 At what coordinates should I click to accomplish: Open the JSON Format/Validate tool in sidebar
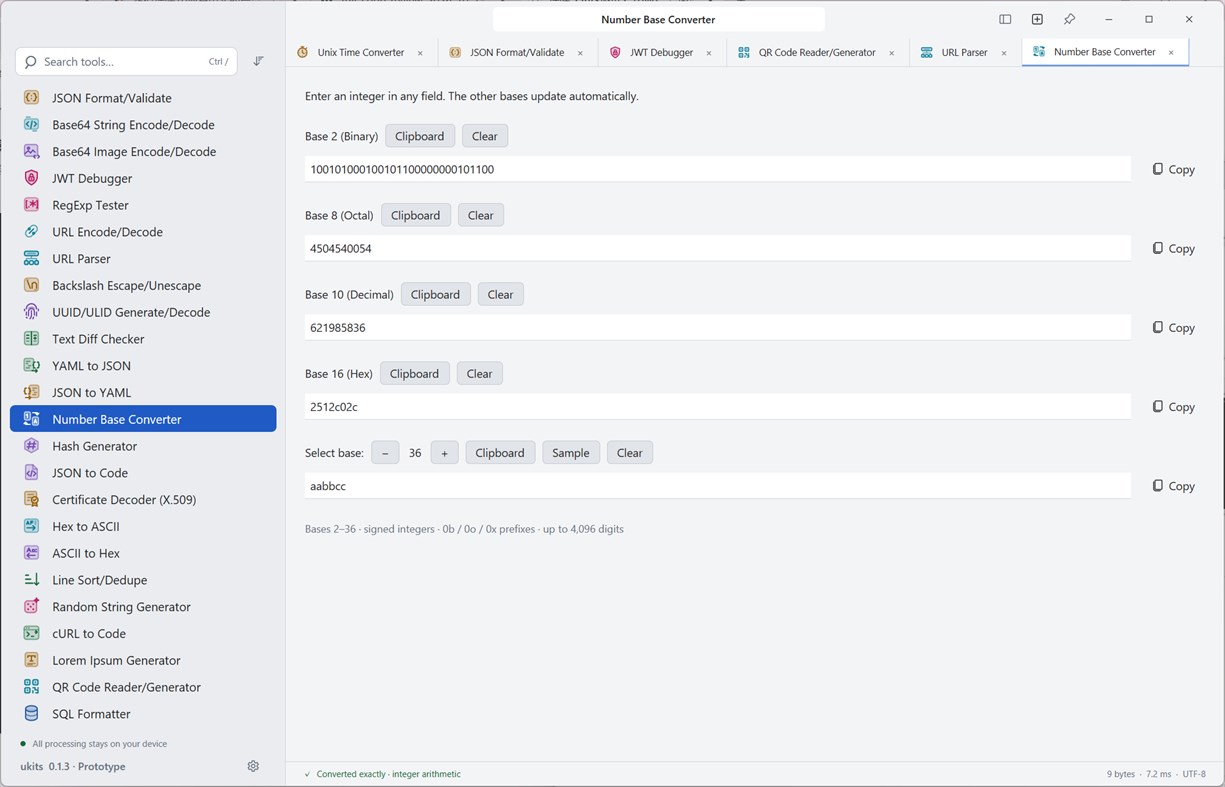[x=143, y=98]
